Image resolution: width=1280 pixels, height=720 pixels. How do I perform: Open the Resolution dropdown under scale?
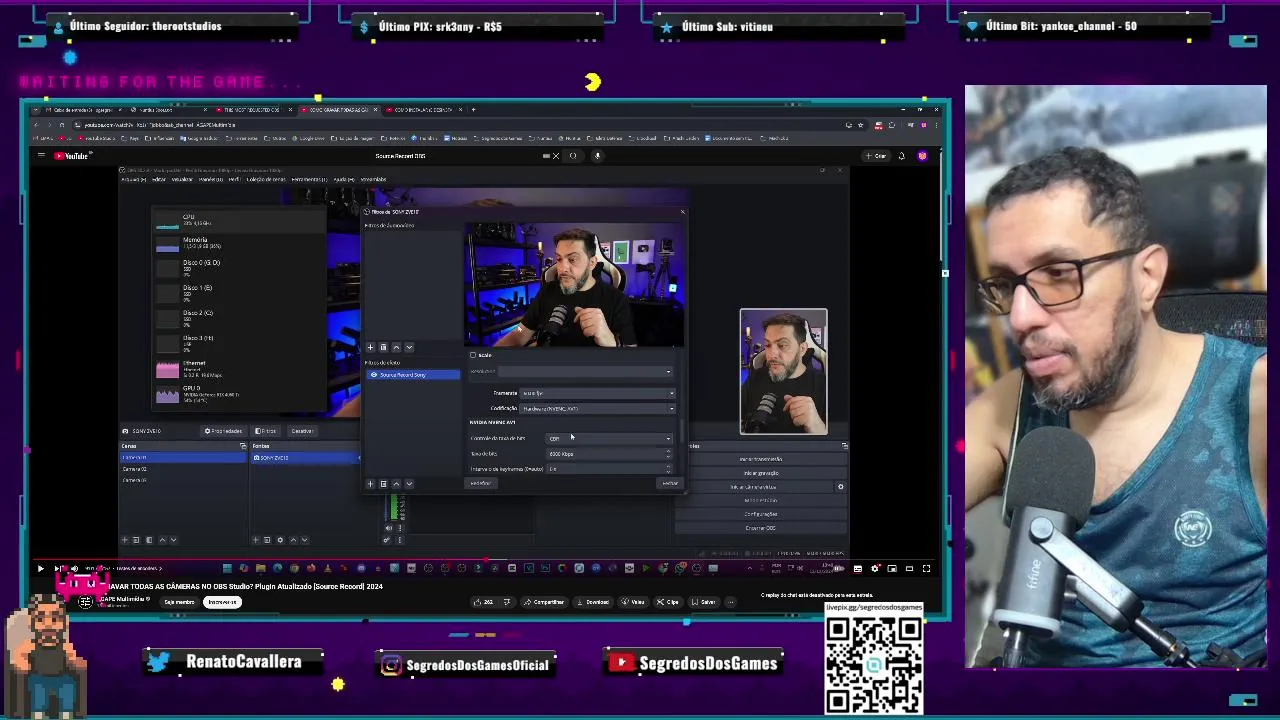click(x=585, y=371)
